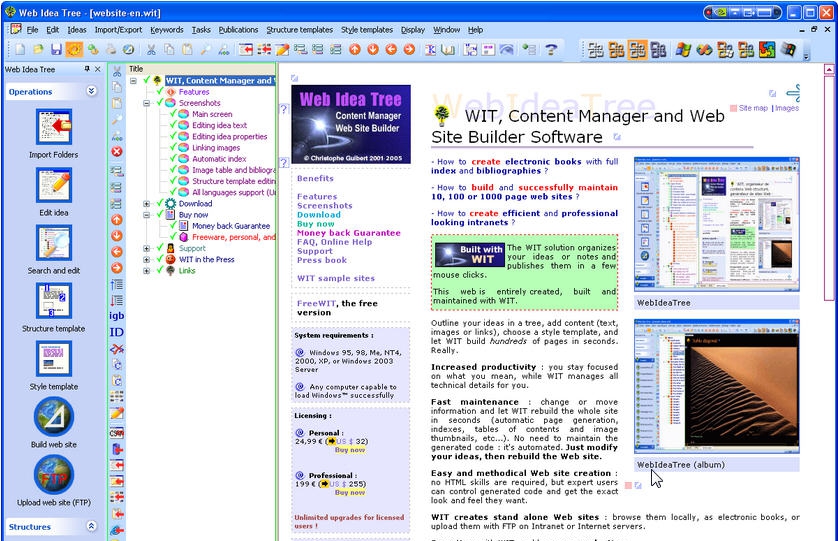The image size is (838, 541).
Task: Click the WIT sample sites link
Action: (x=336, y=279)
